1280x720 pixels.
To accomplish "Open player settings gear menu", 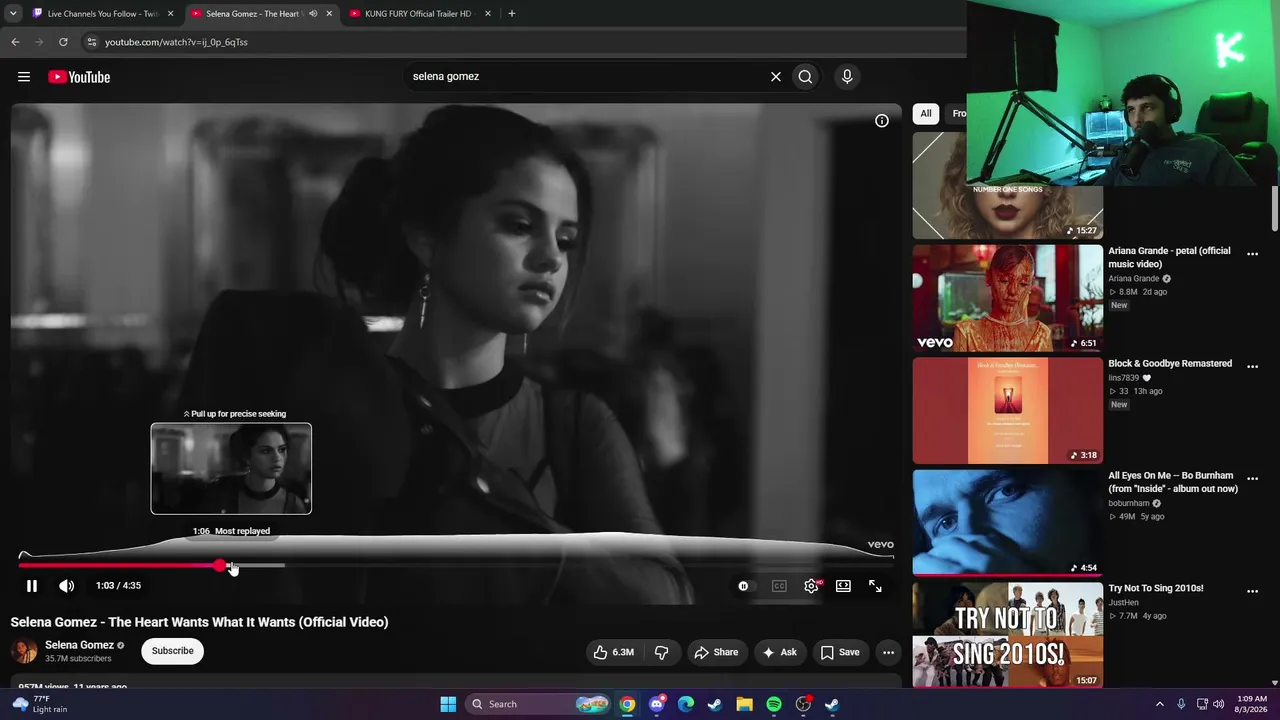I will tap(811, 586).
